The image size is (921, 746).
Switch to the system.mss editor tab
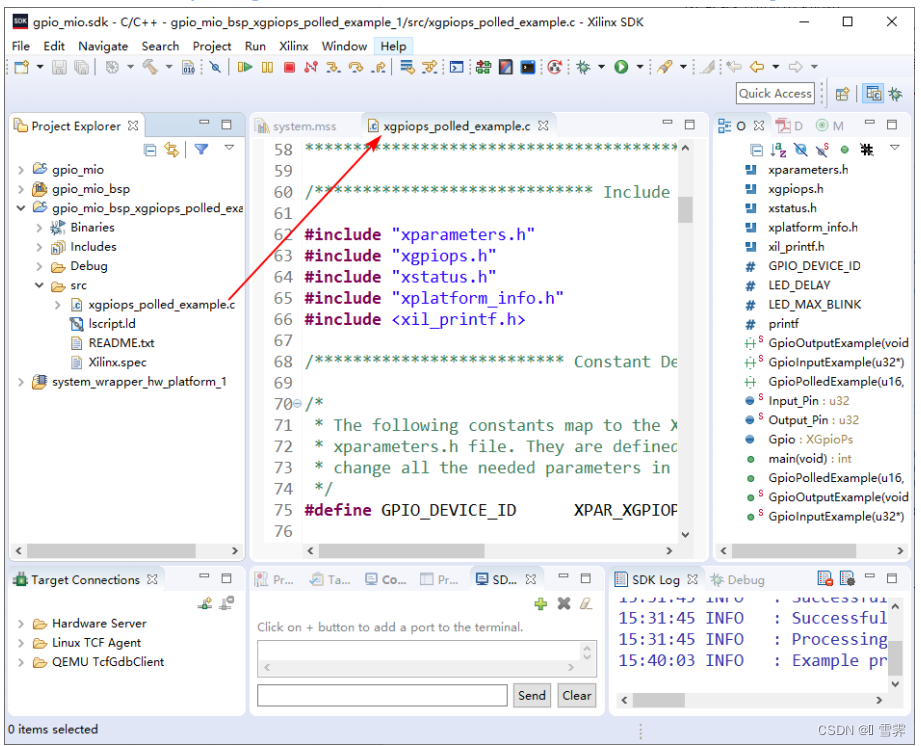(297, 126)
